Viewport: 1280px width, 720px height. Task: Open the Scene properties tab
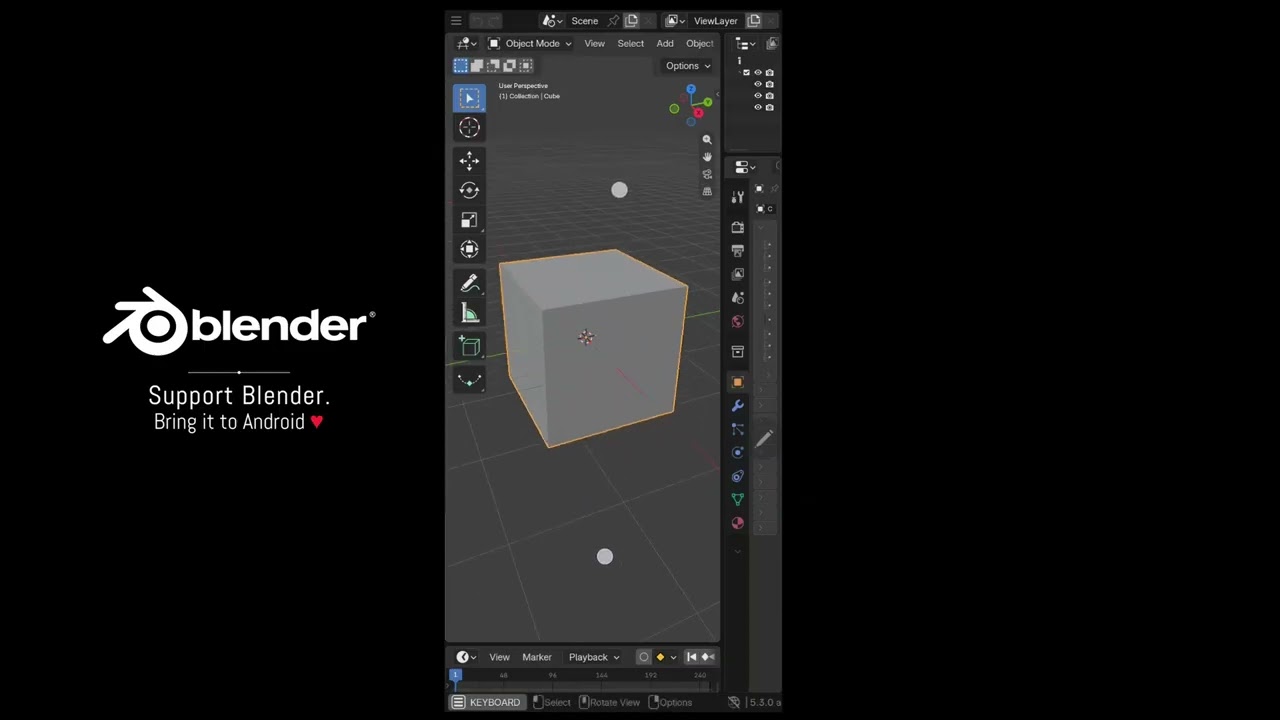click(738, 298)
